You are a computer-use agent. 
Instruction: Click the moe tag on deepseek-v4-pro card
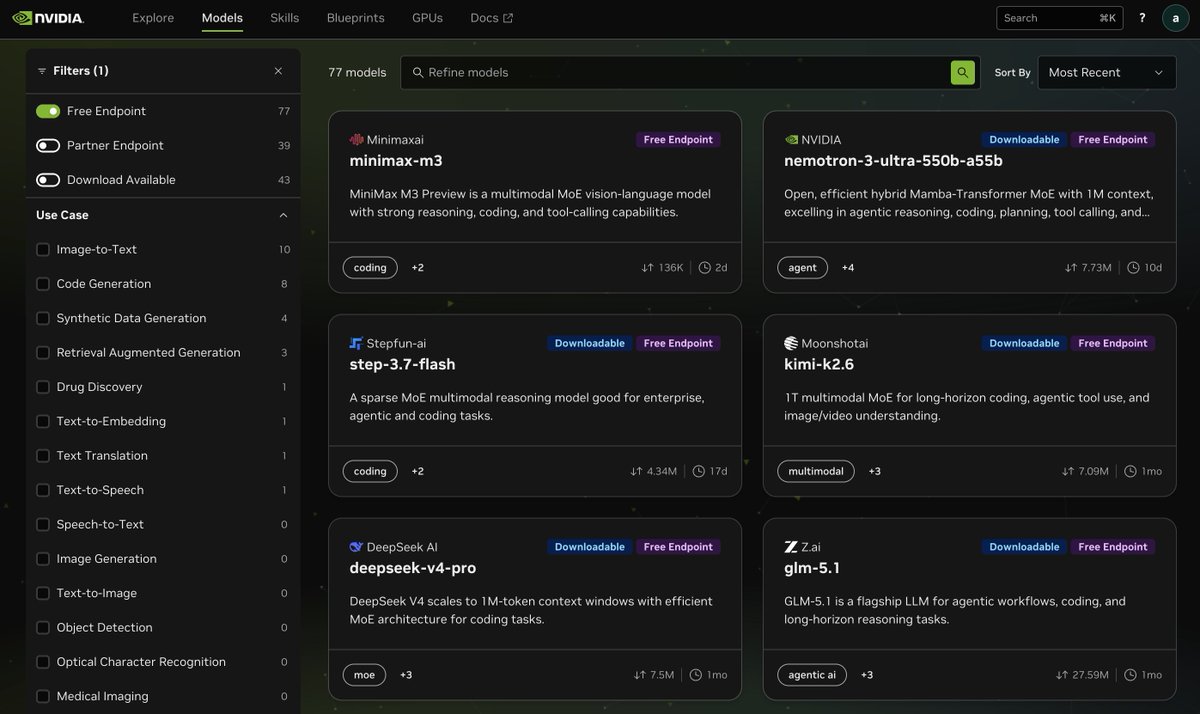(364, 675)
